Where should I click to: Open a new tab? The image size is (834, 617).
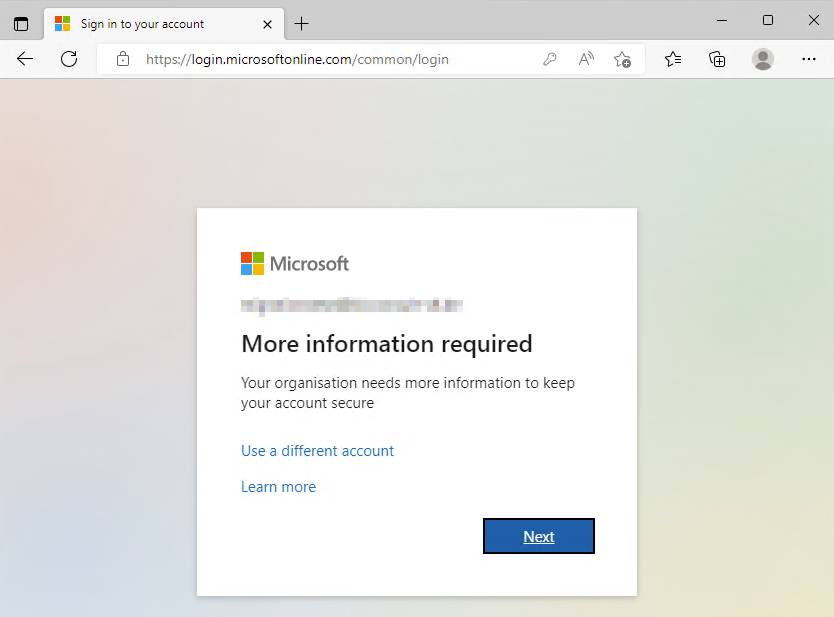pos(301,23)
